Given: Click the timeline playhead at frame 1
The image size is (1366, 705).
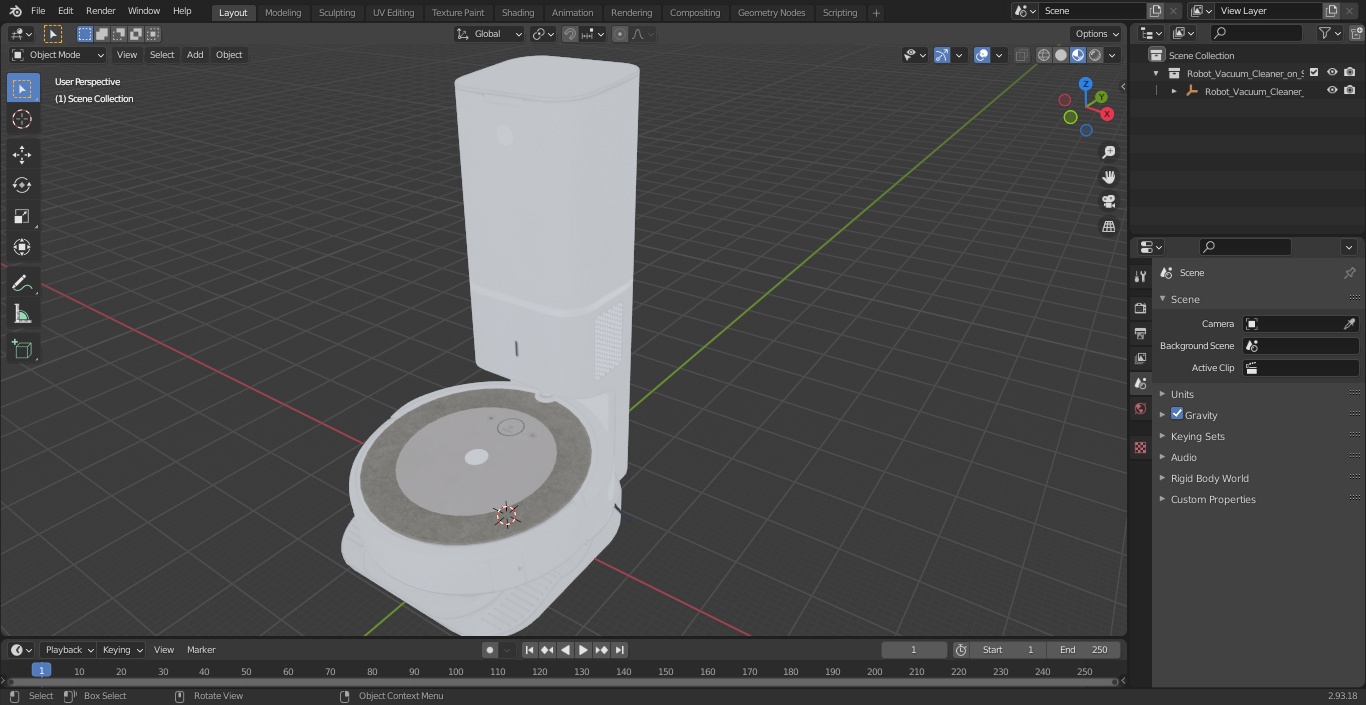Looking at the screenshot, I should [x=41, y=671].
